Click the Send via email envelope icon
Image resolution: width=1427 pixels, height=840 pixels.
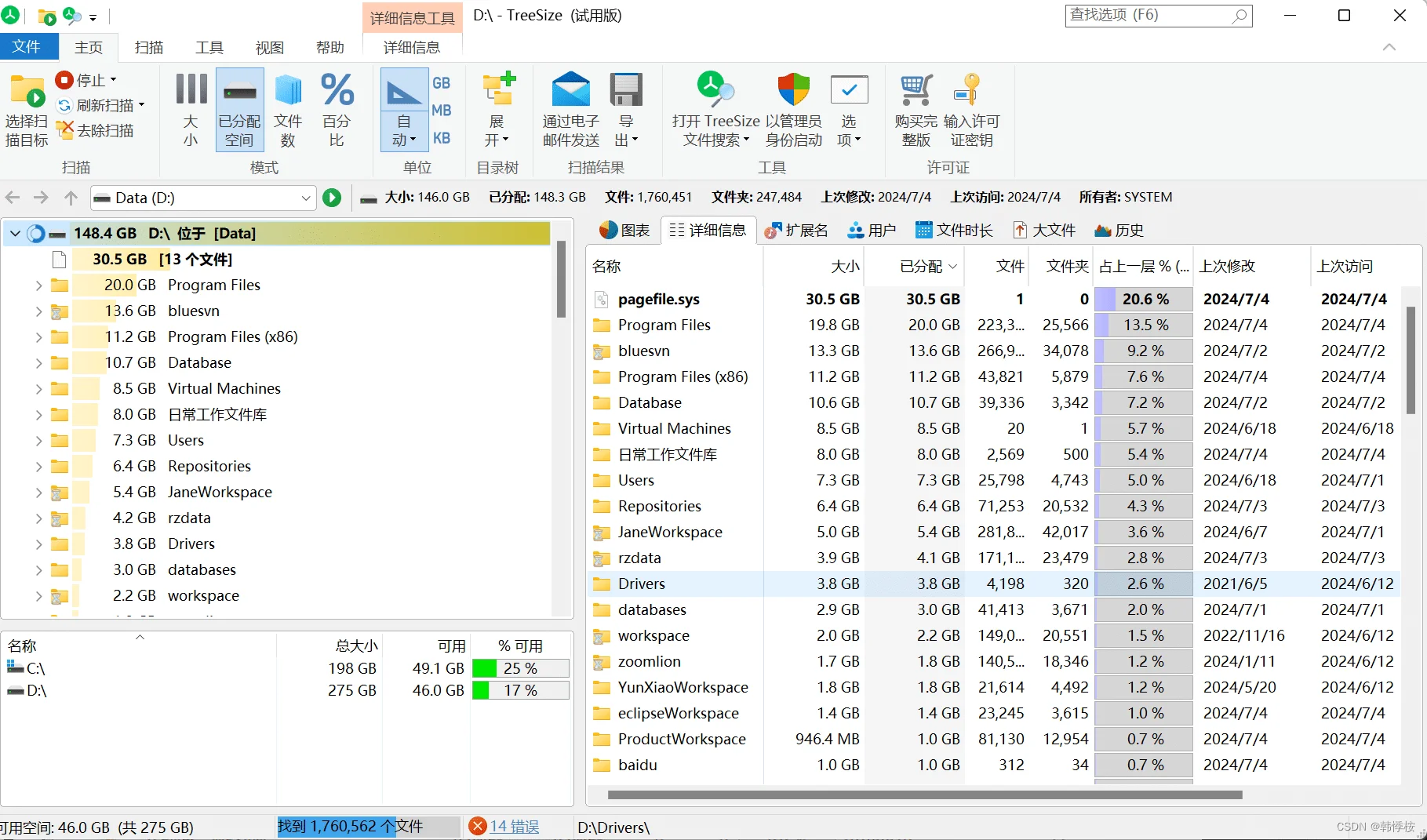point(570,90)
